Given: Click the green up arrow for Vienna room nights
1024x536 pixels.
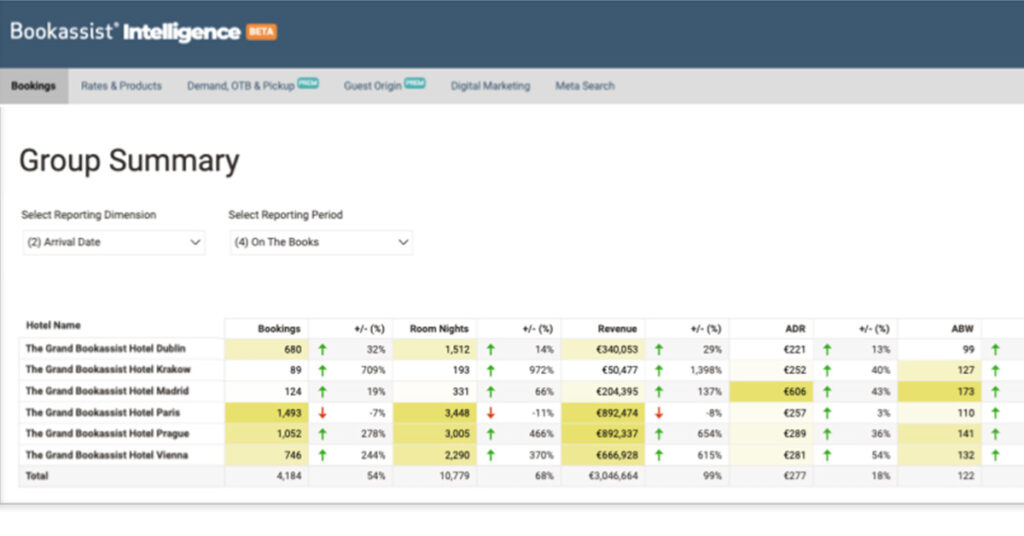Looking at the screenshot, I should pos(490,455).
